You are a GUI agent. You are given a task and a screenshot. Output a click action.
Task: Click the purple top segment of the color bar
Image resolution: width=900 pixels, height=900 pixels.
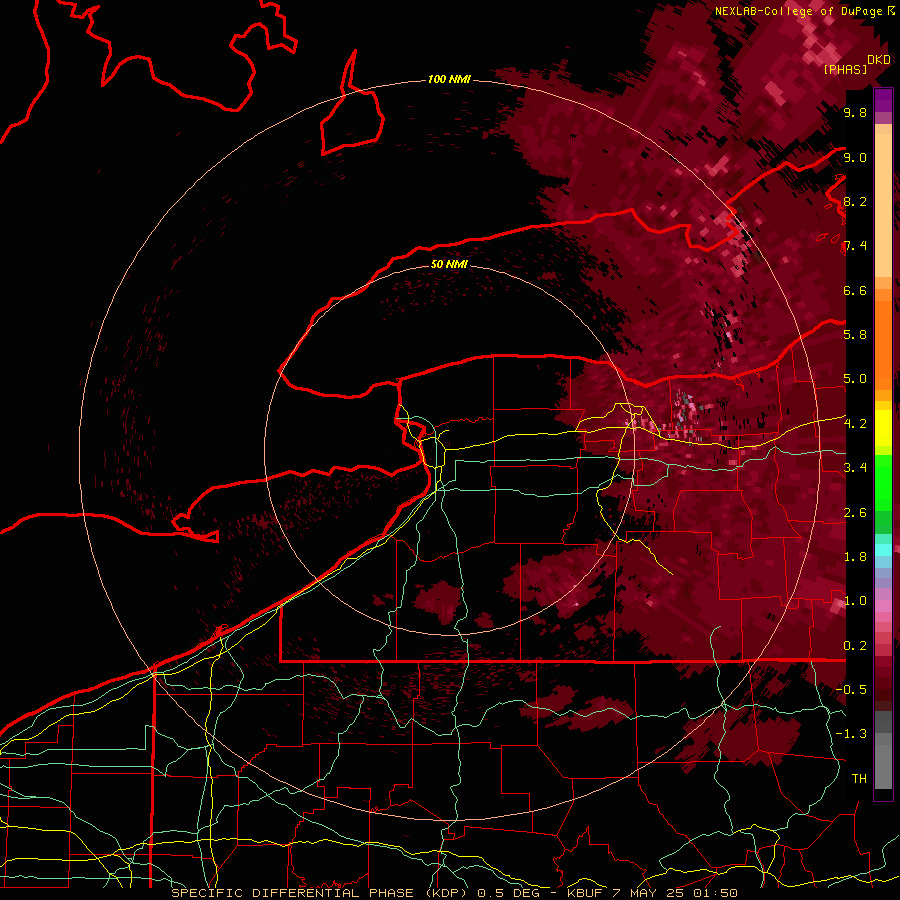[883, 100]
